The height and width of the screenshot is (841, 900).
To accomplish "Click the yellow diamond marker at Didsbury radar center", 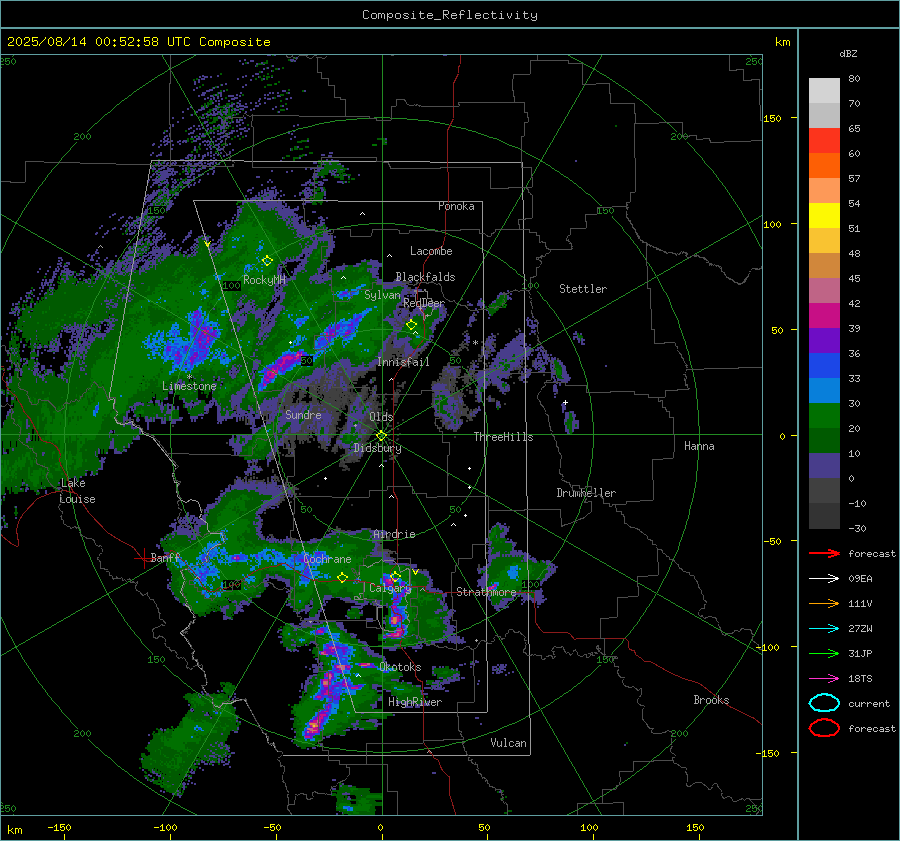I will point(382,436).
